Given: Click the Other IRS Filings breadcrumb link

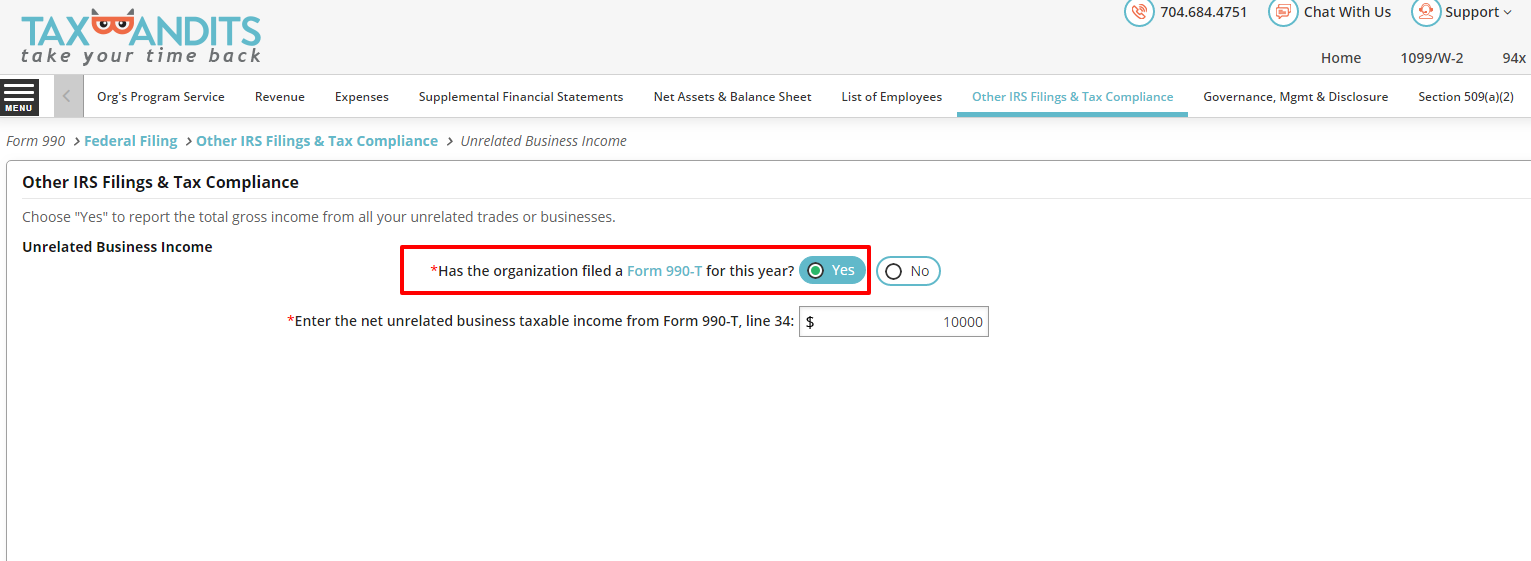Looking at the screenshot, I should click(x=317, y=141).
